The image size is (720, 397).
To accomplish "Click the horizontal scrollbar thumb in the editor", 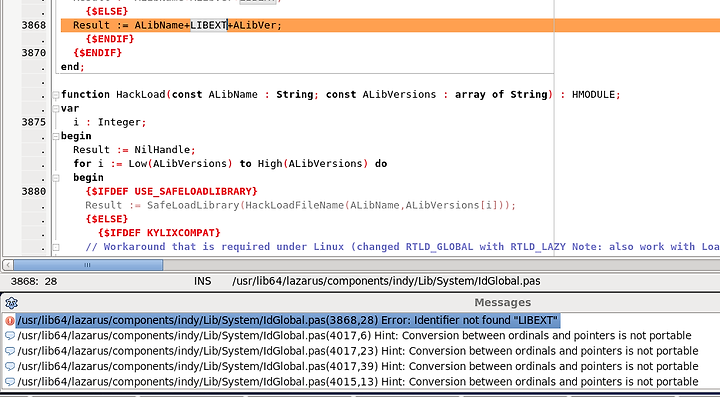I will pos(88,265).
